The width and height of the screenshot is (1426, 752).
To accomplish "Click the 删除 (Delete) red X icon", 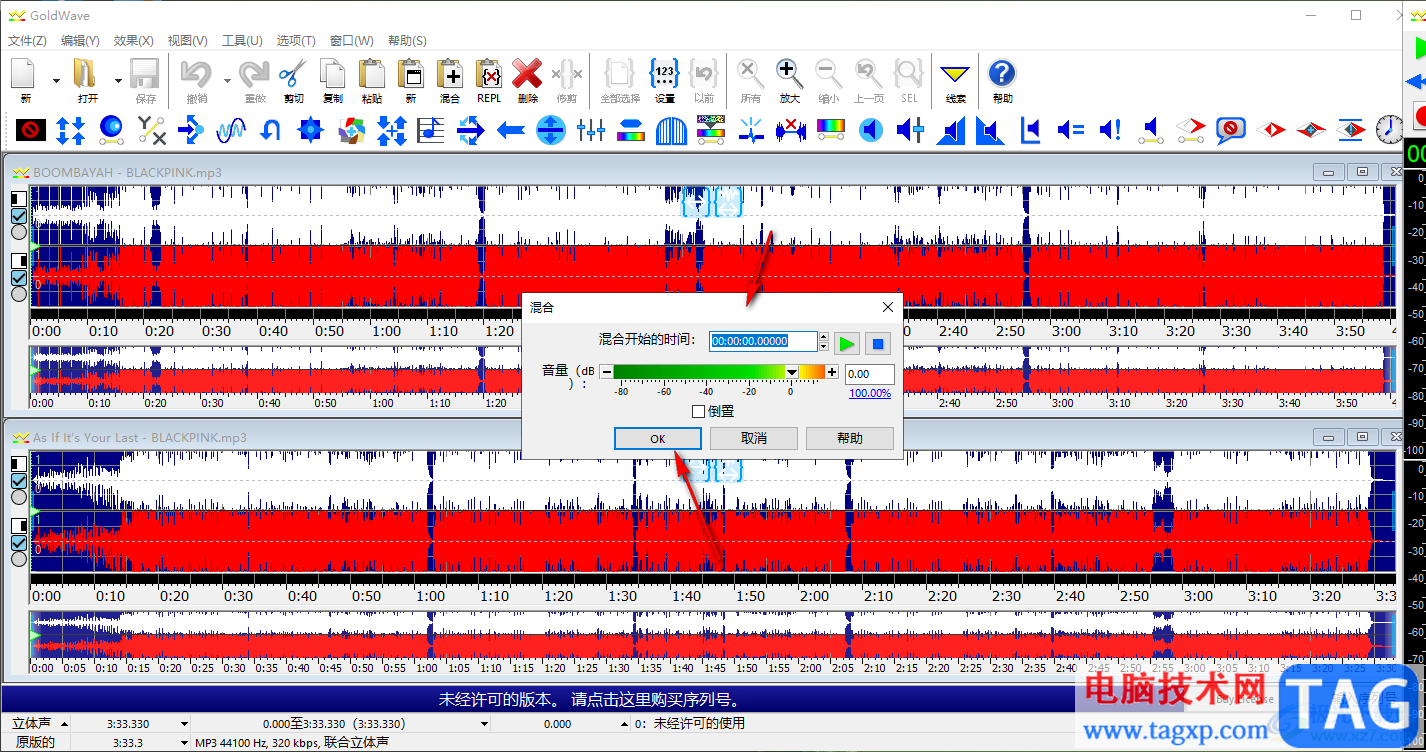I will [527, 74].
